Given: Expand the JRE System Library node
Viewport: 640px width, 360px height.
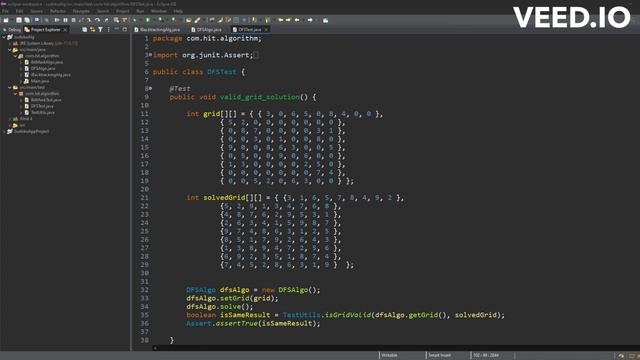Looking at the screenshot, I should (10, 43).
